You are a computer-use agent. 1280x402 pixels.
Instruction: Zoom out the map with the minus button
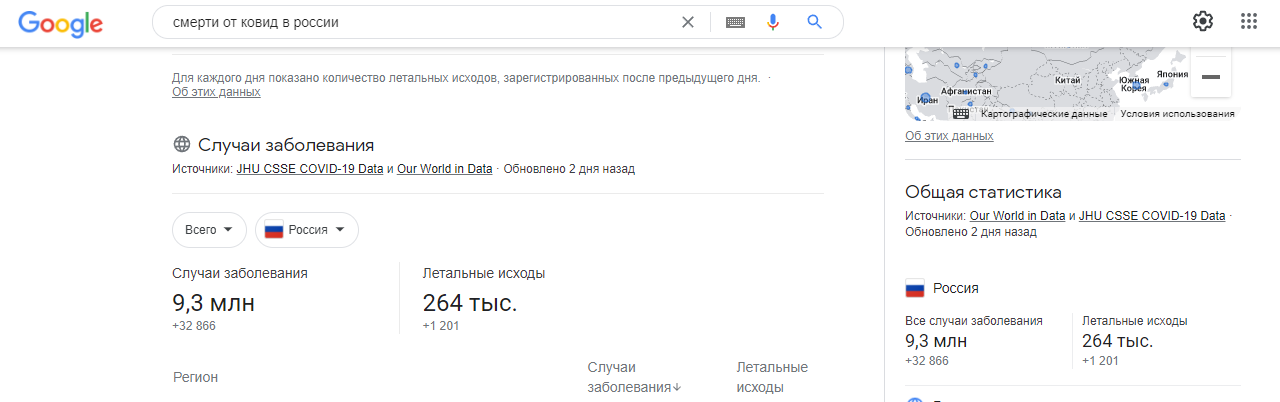(1210, 77)
